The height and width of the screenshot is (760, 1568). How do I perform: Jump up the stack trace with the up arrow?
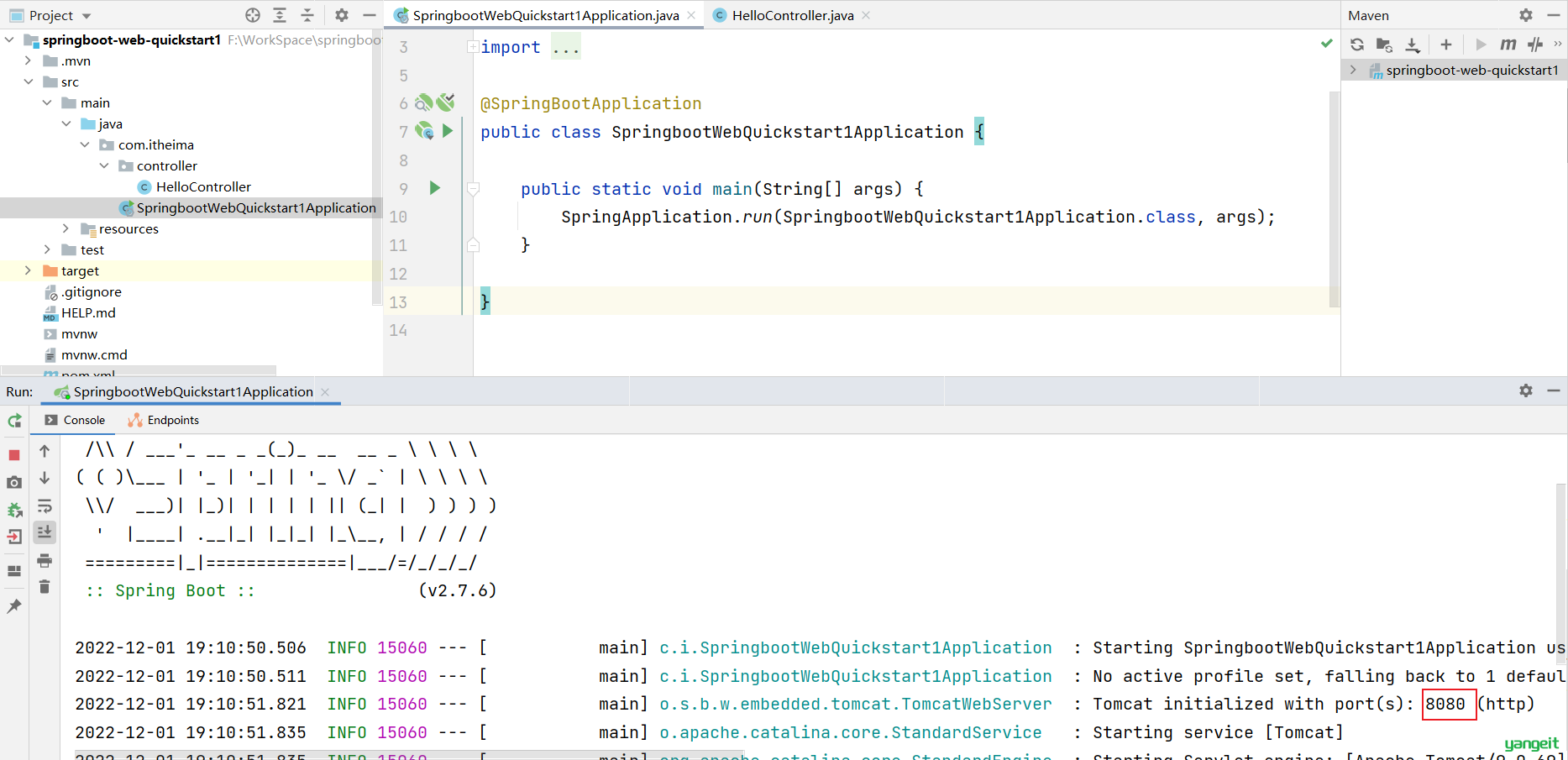(45, 451)
